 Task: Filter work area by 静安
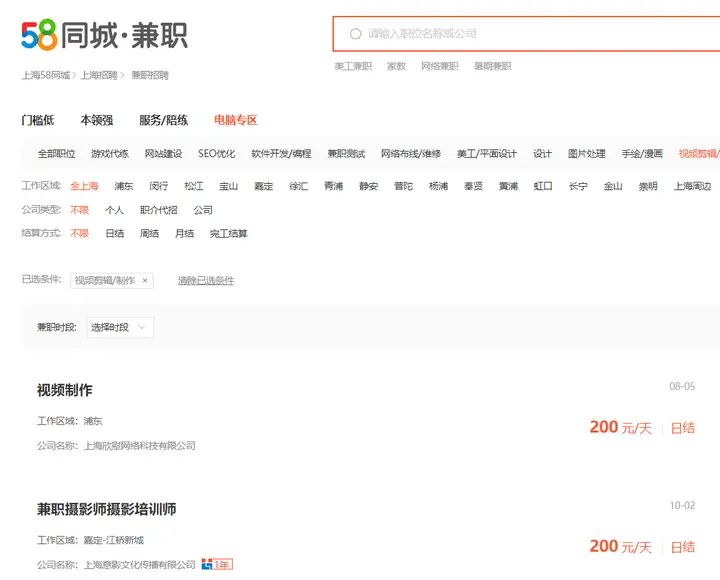(368, 186)
